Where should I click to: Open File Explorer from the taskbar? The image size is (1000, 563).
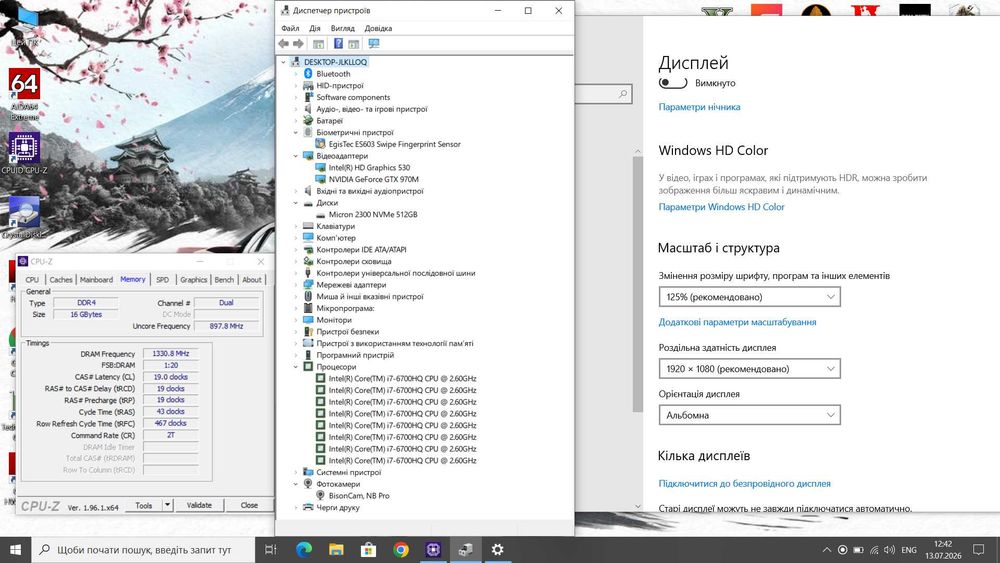[x=336, y=550]
